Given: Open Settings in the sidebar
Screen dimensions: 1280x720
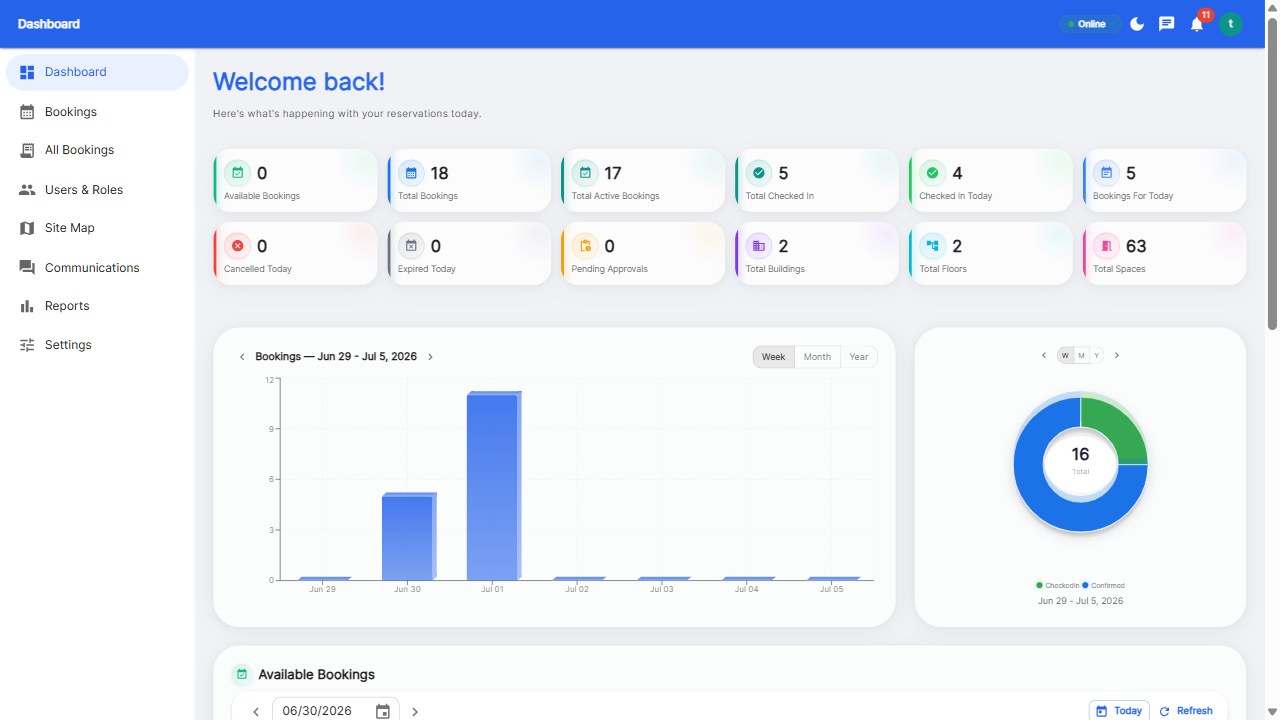Looking at the screenshot, I should coord(97,345).
